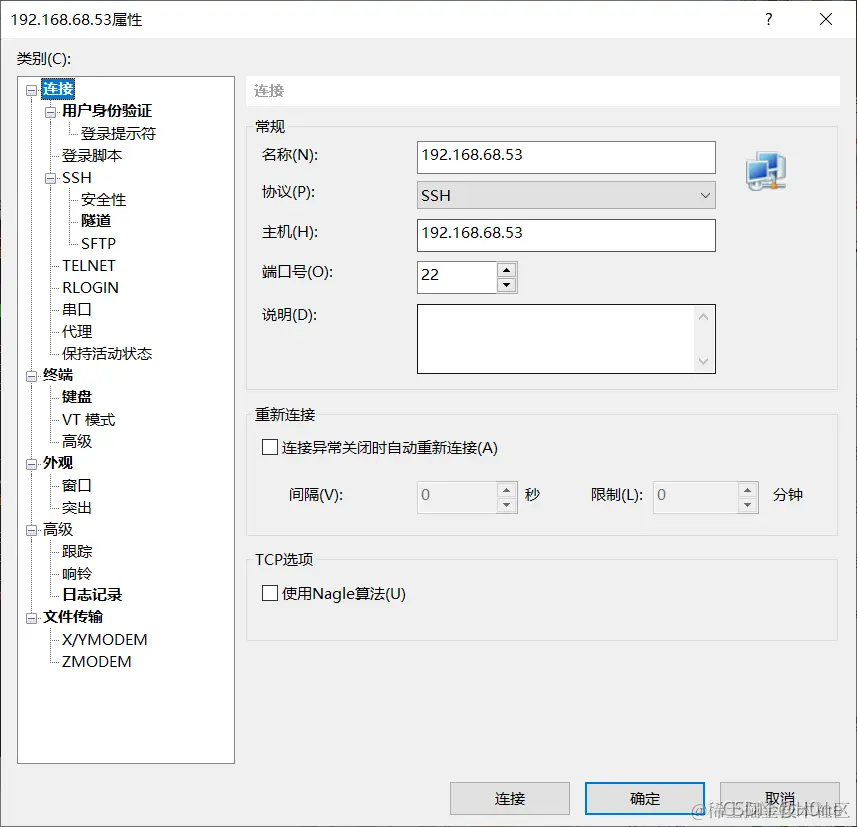Select the SFTP node in the category tree
Viewport: 857px width, 827px height.
[97, 243]
